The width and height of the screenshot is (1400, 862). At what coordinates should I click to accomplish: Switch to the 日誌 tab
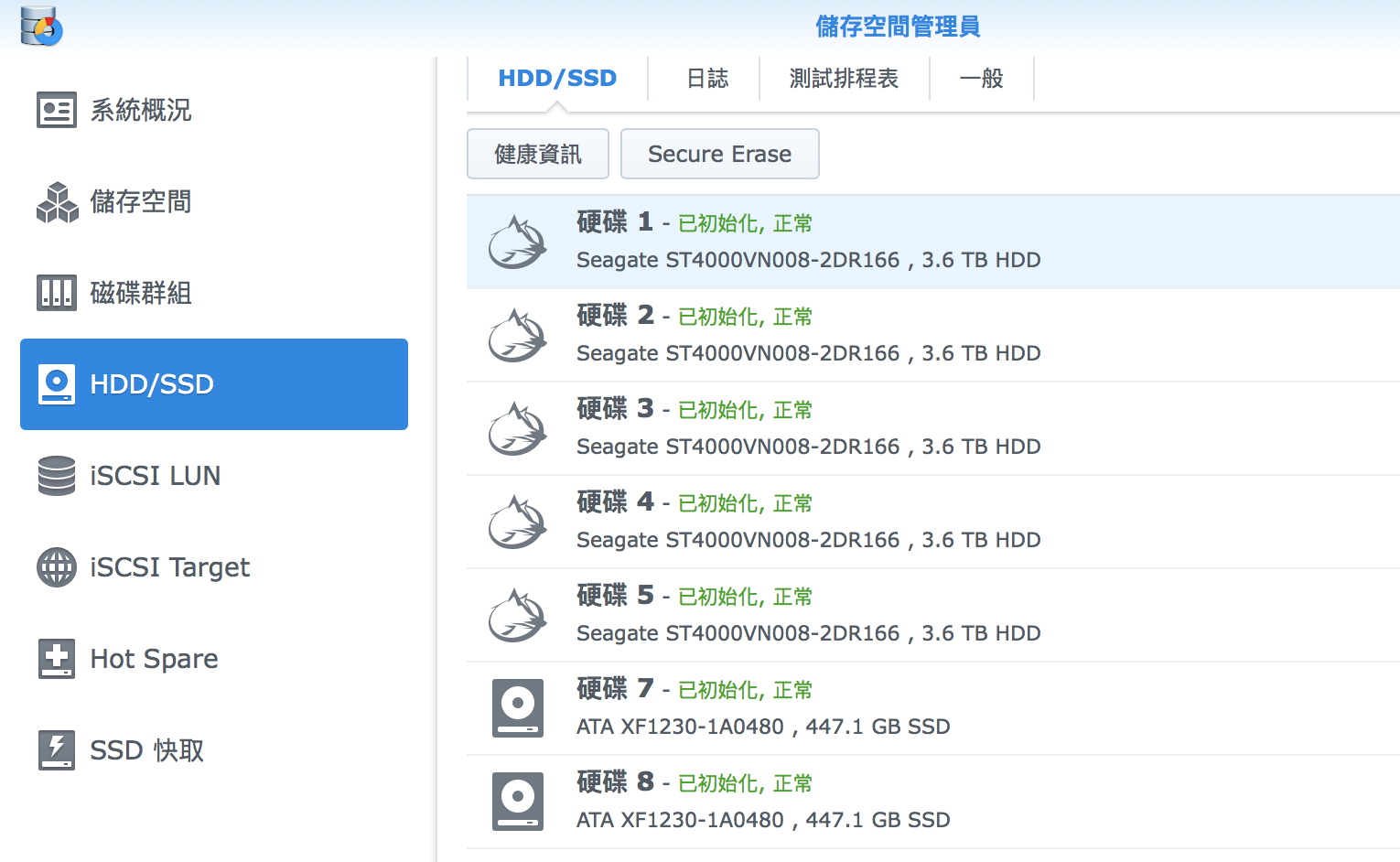[x=707, y=79]
